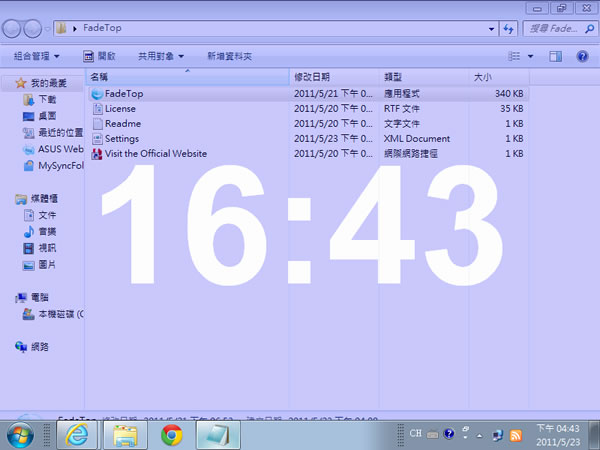Screen dimensions: 600x450
Task: Select the License RTF file
Action: pos(120,109)
